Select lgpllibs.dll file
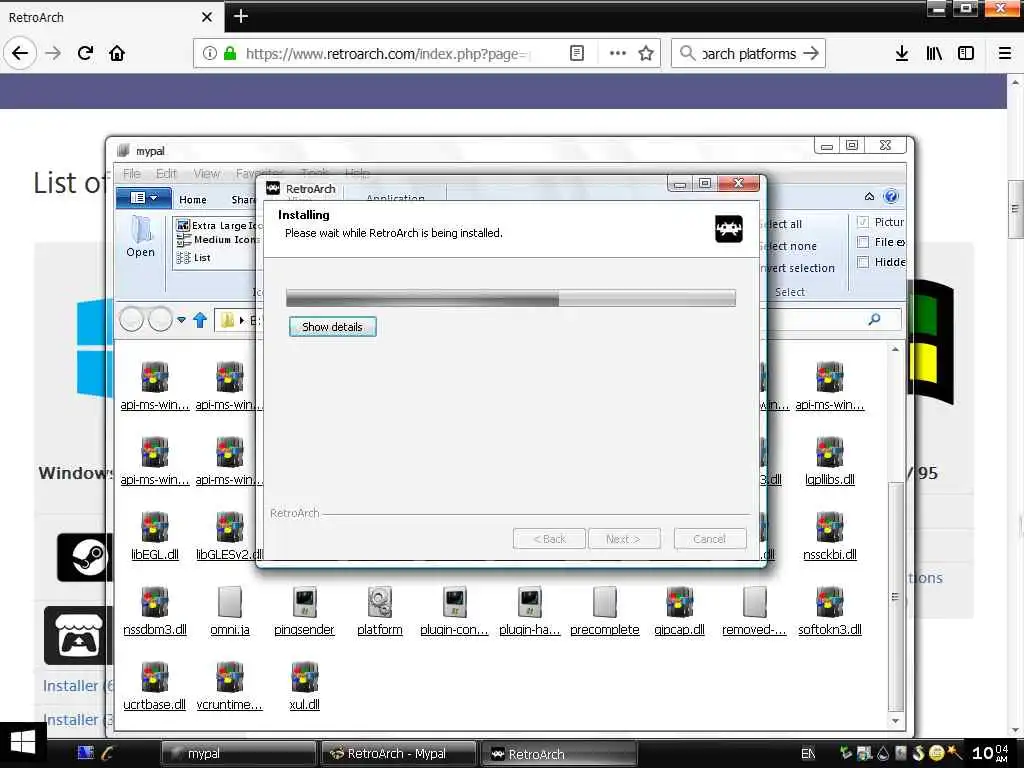The width and height of the screenshot is (1024, 768). click(x=830, y=462)
